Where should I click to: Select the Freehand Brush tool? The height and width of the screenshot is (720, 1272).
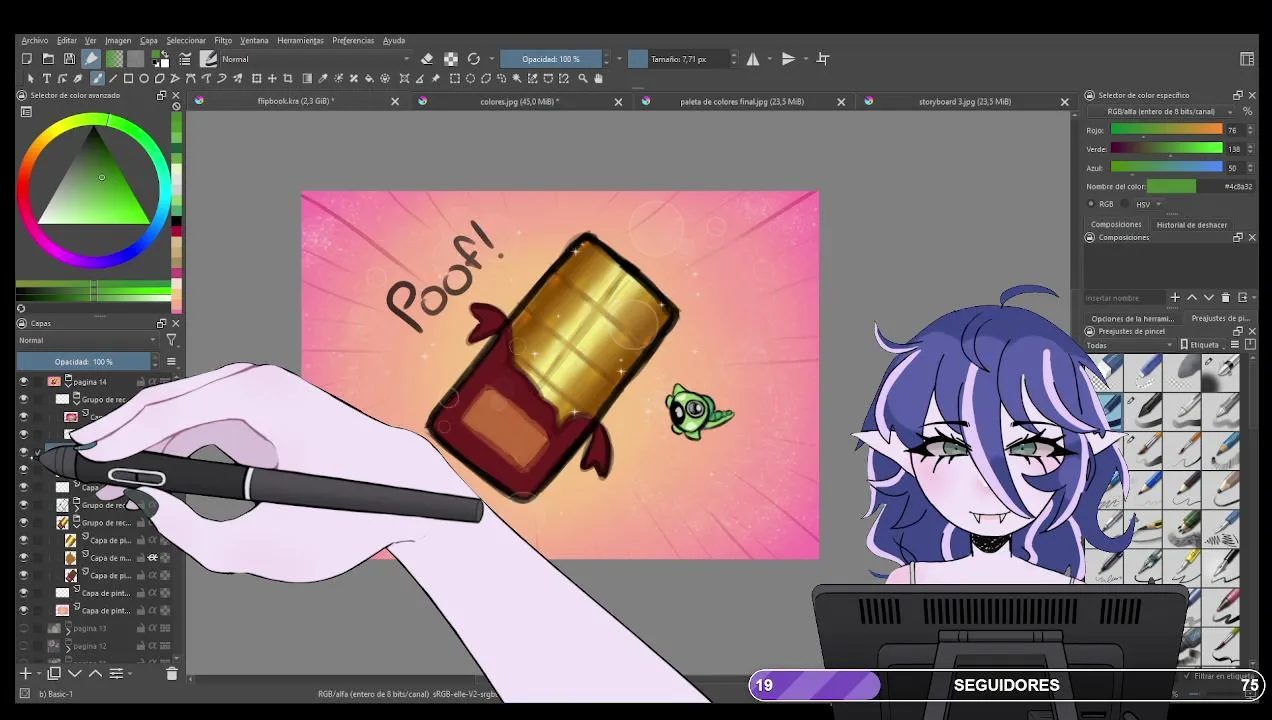[97, 78]
